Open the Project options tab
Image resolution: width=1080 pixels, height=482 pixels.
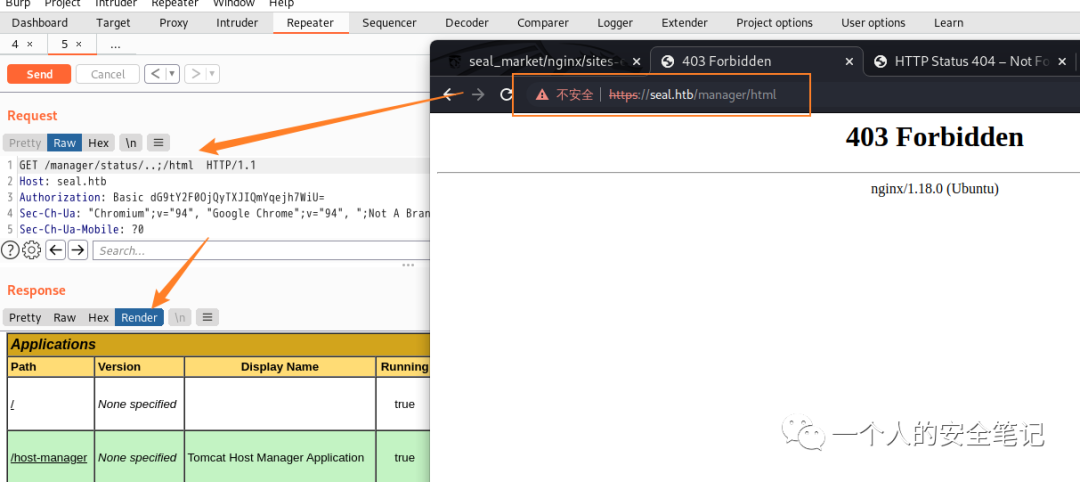pyautogui.click(x=774, y=23)
